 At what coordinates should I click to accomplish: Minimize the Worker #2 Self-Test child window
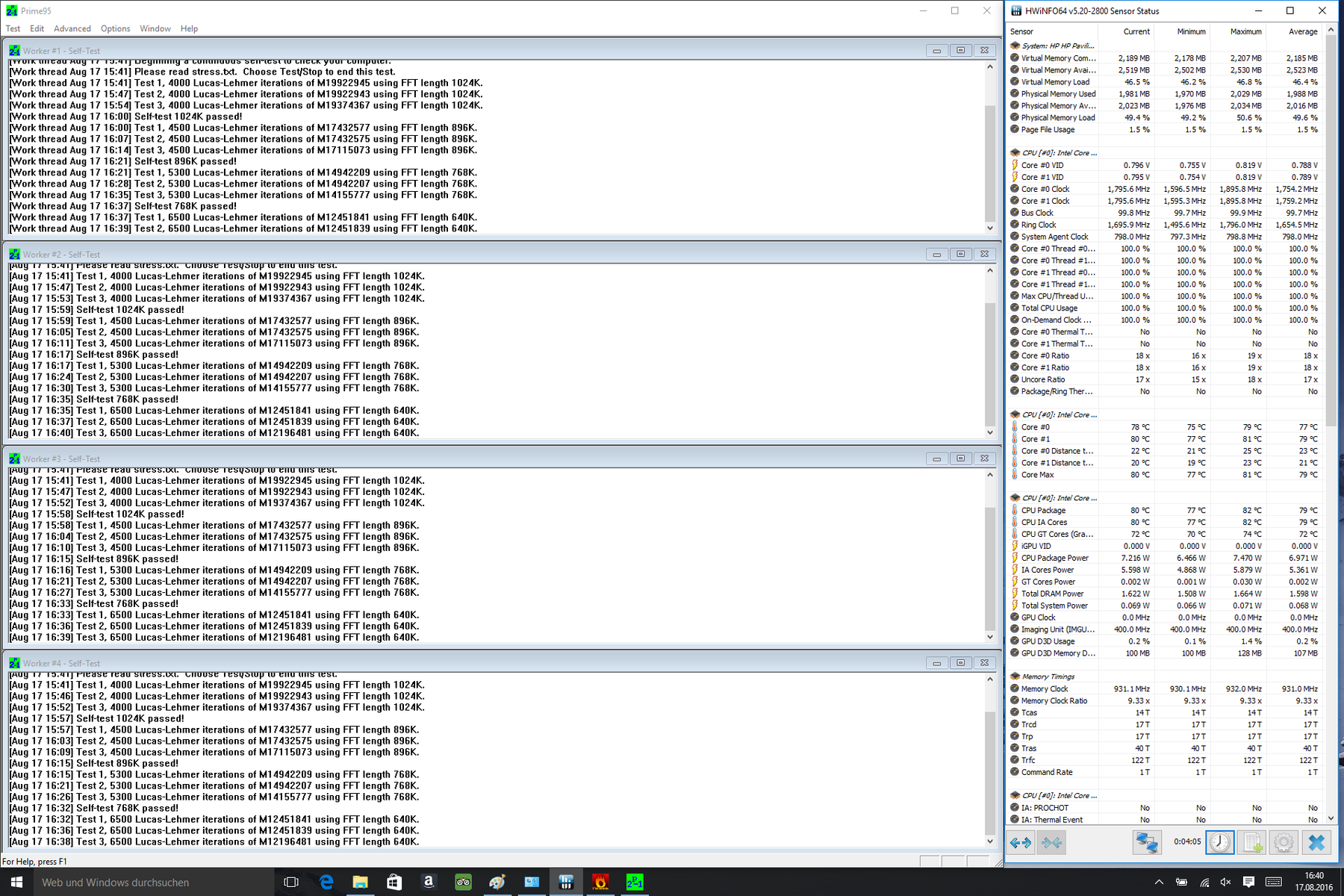(936, 254)
